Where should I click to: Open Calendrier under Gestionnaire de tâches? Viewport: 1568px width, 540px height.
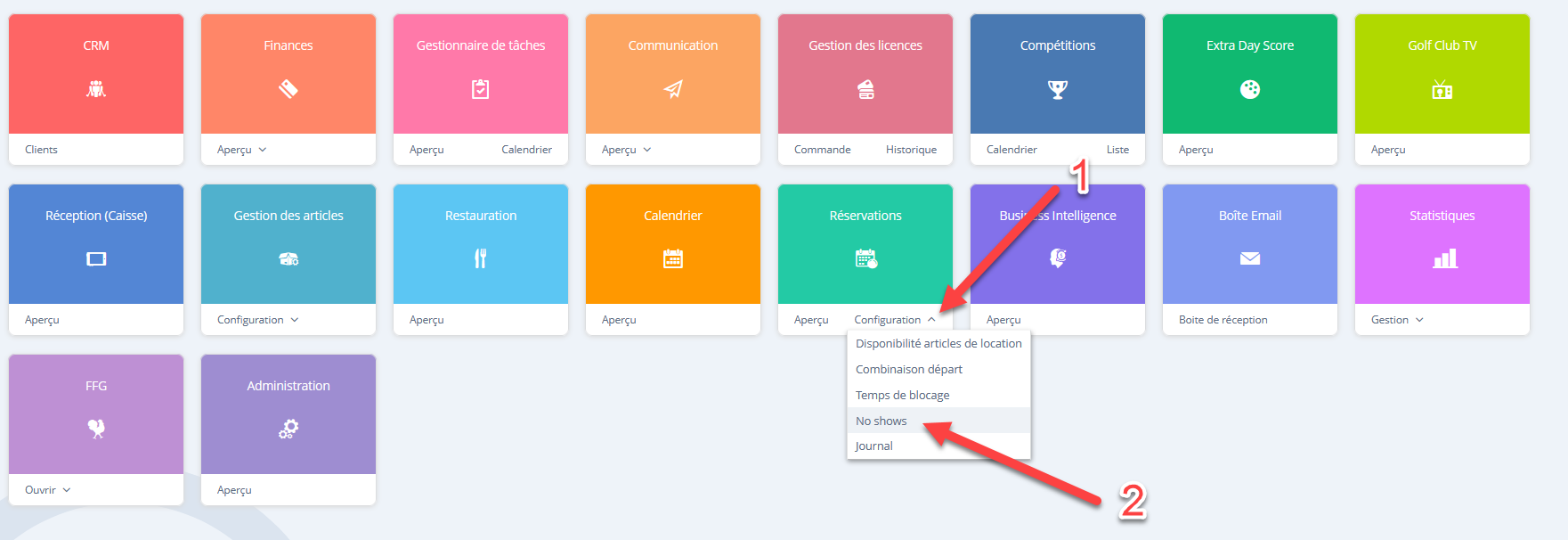click(x=526, y=150)
